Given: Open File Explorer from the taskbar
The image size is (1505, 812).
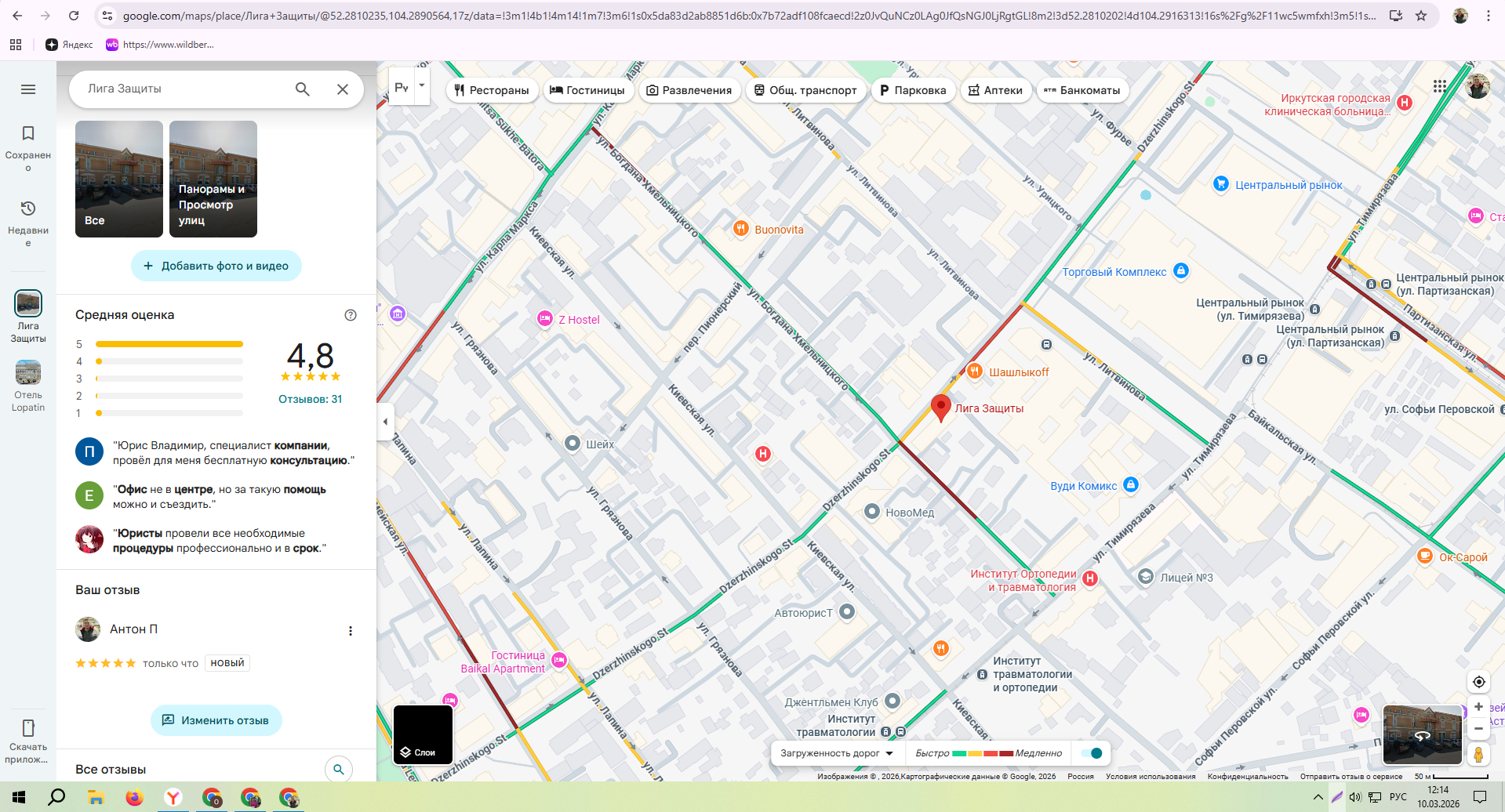Looking at the screenshot, I should [96, 798].
